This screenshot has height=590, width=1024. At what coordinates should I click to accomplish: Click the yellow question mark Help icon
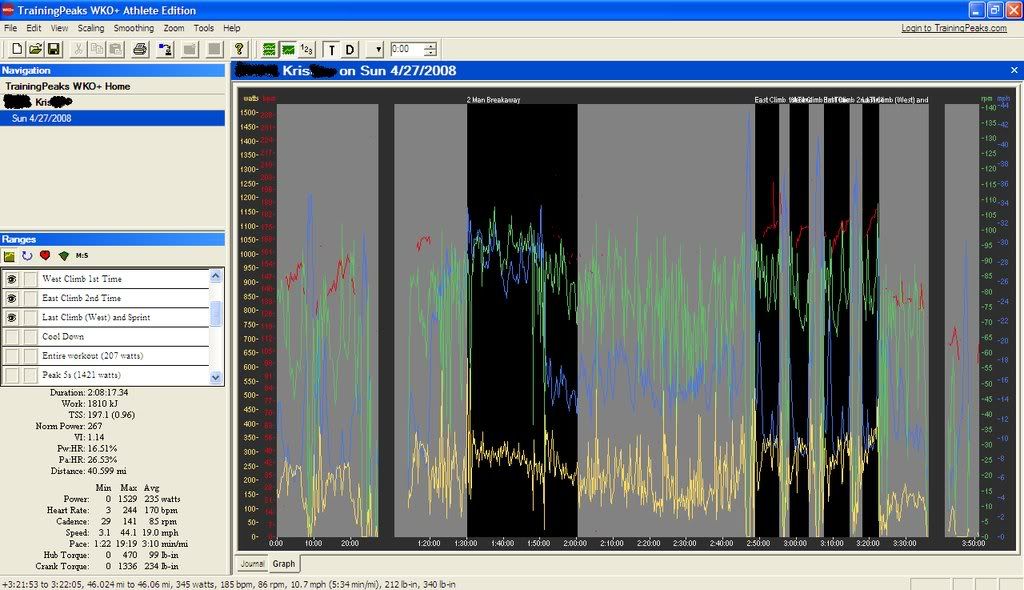pos(240,49)
